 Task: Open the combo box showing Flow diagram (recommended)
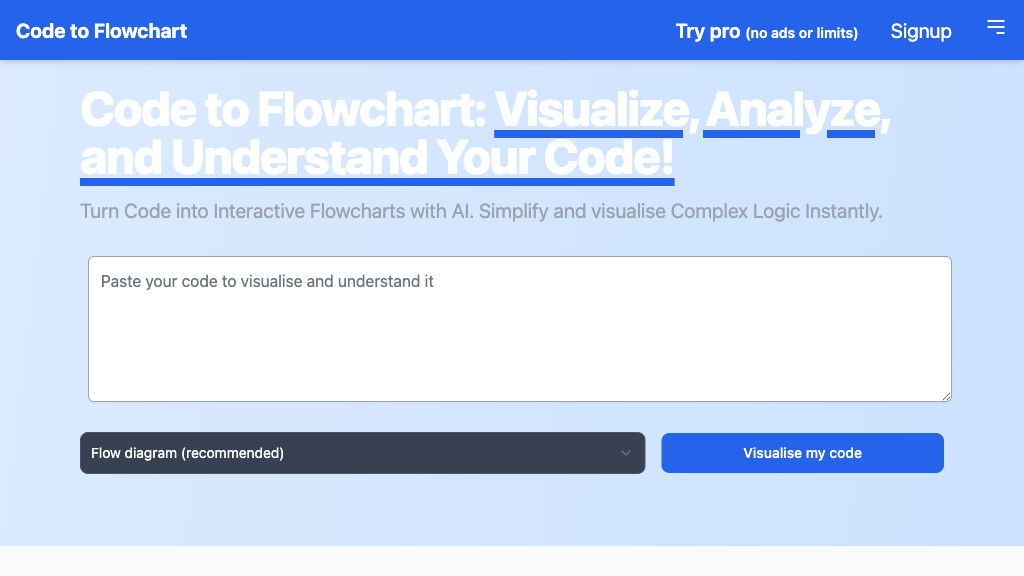[362, 453]
